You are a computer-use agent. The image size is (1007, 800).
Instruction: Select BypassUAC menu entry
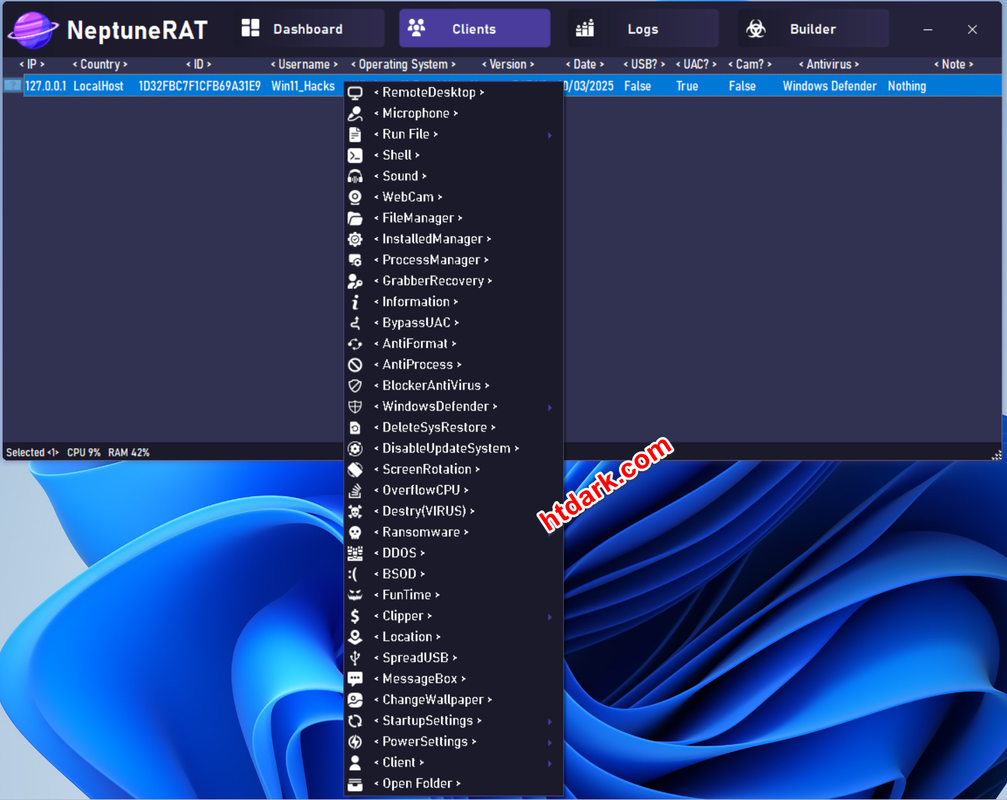(453, 323)
